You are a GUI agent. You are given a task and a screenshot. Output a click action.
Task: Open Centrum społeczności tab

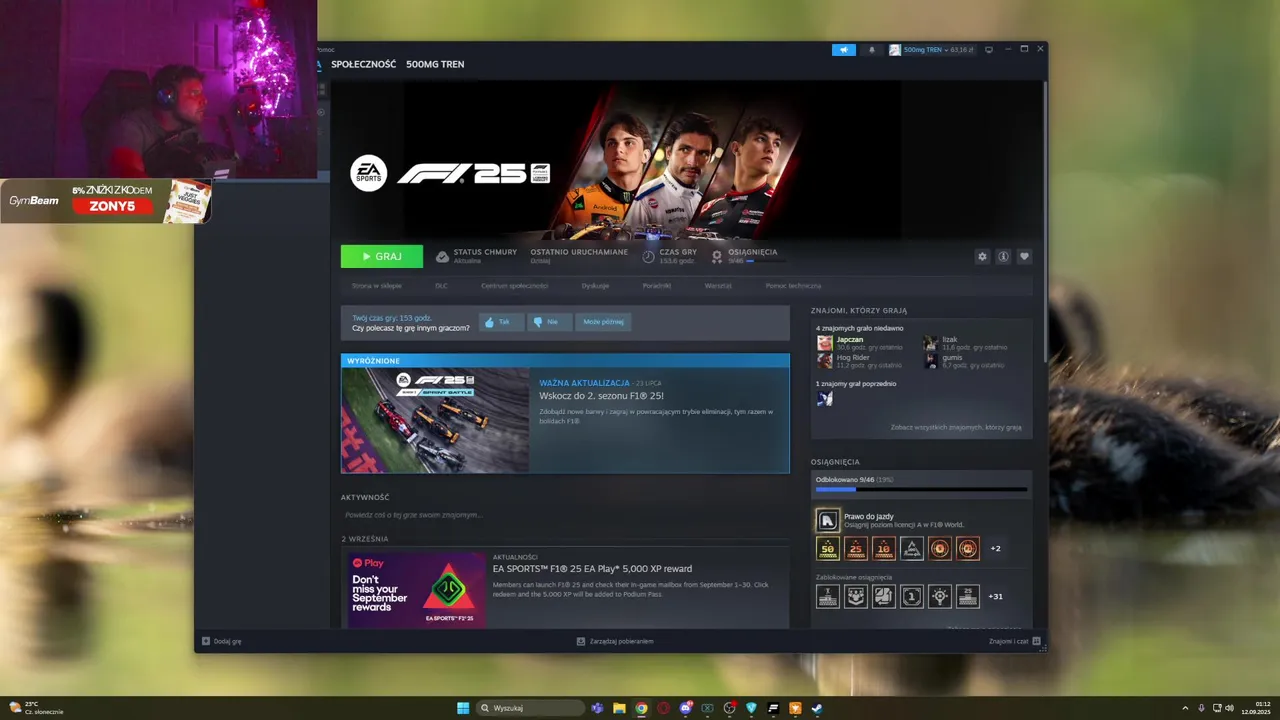(x=514, y=286)
